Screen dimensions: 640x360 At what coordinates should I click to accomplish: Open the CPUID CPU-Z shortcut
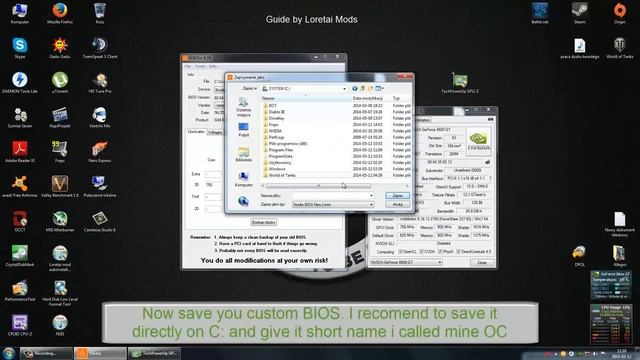coord(20,325)
